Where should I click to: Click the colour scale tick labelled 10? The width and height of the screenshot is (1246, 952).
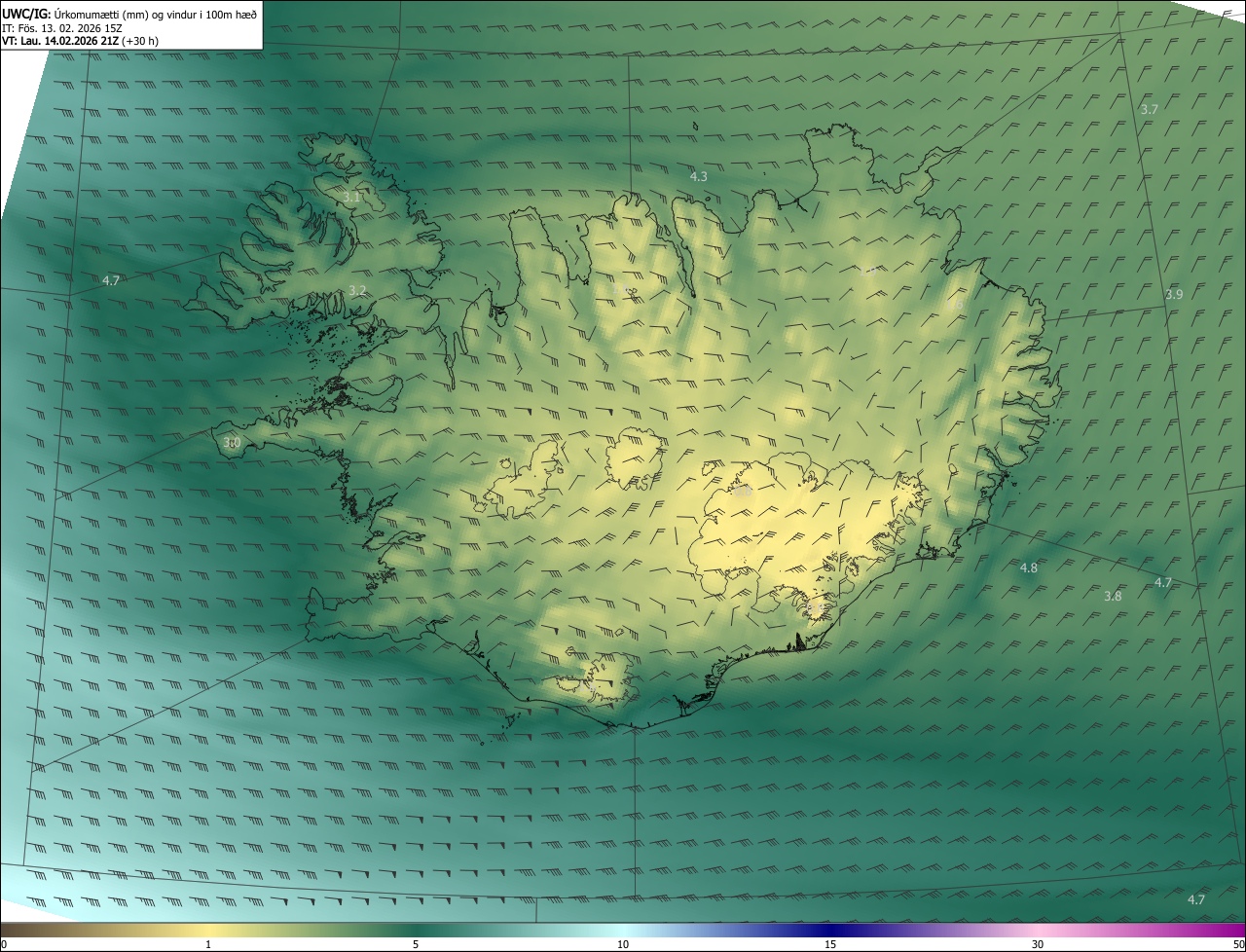623,944
